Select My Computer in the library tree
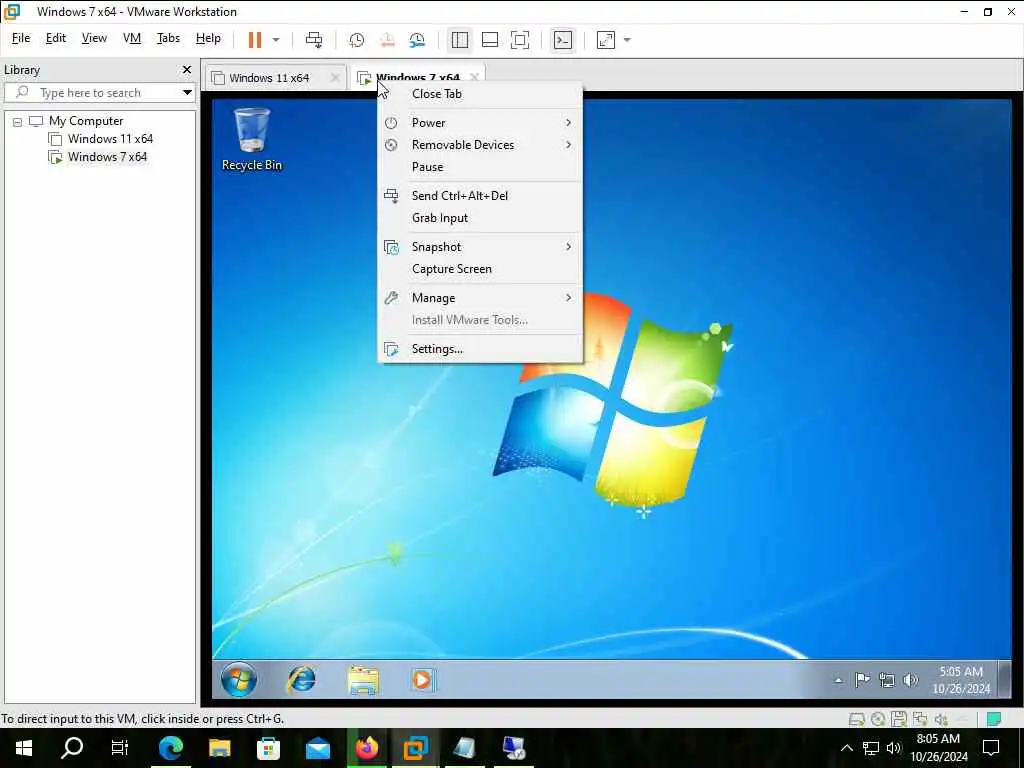 (86, 121)
